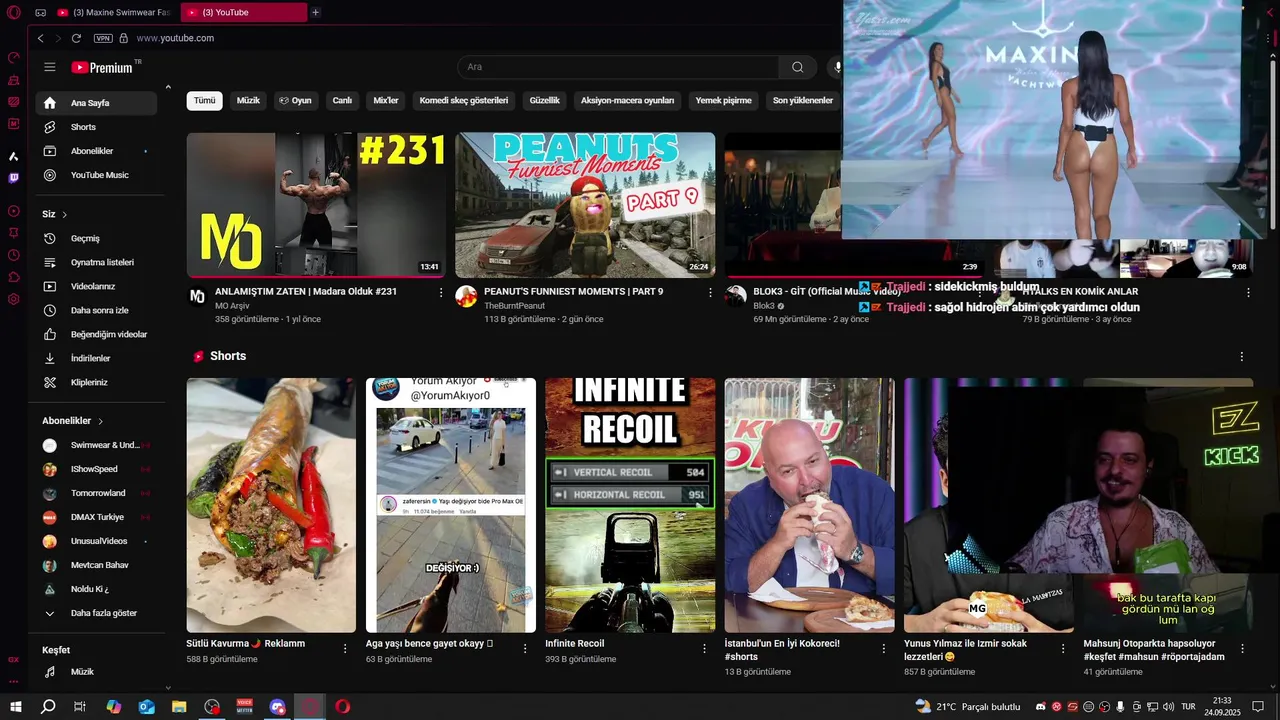Open the Shorts shelf three-dot menu
The image size is (1280, 720).
tap(1241, 357)
